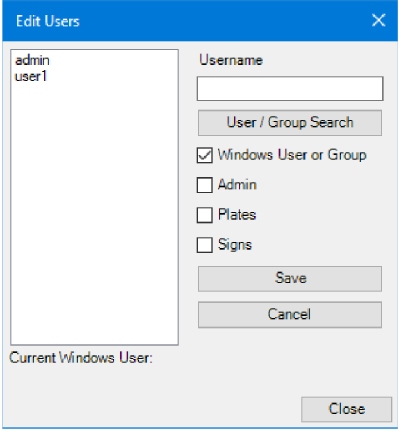Focus the Username text field
This screenshot has height=434, width=400.
click(290, 89)
